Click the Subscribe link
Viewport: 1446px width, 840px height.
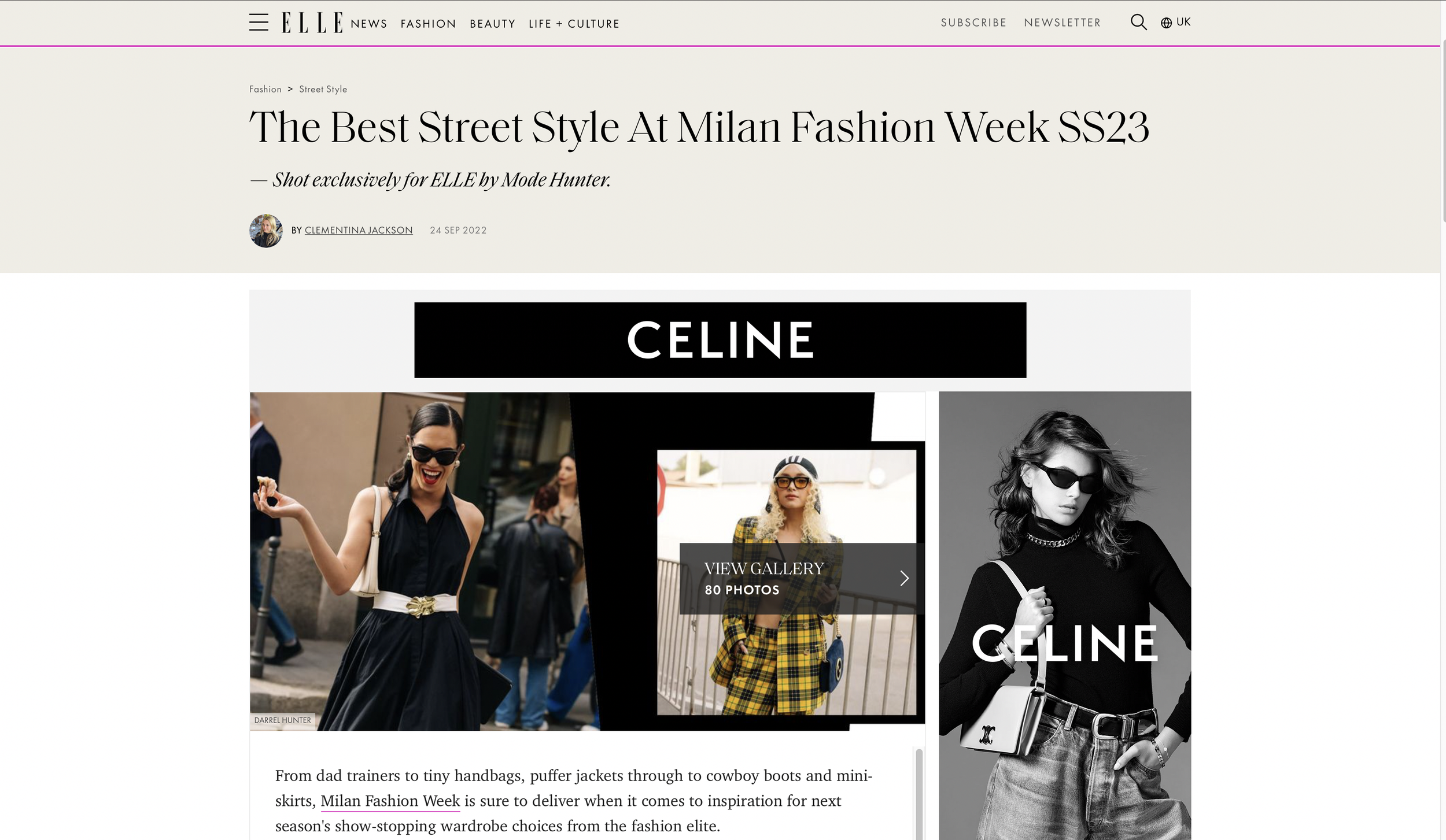pyautogui.click(x=973, y=23)
